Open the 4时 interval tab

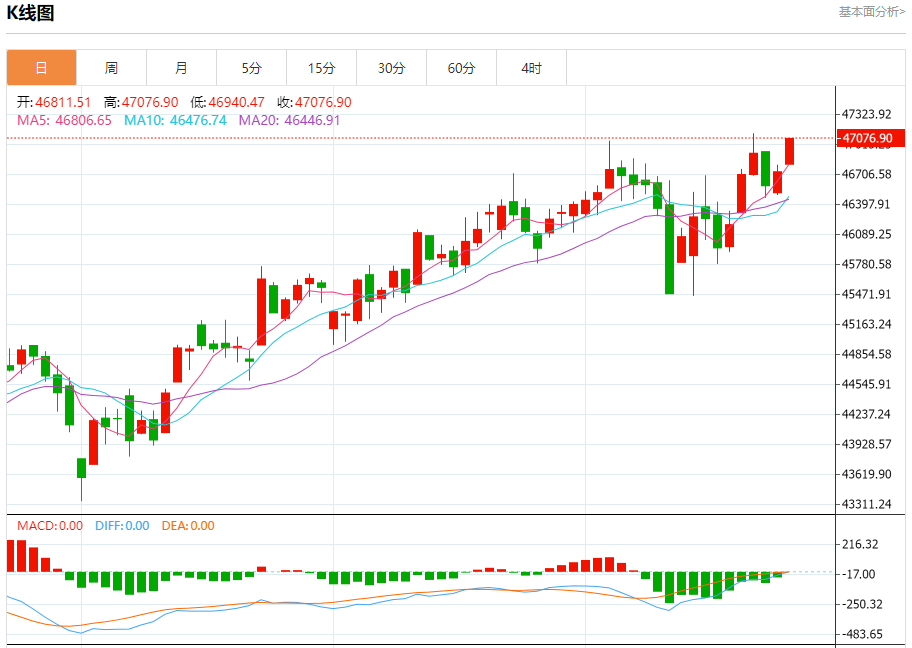(x=531, y=68)
